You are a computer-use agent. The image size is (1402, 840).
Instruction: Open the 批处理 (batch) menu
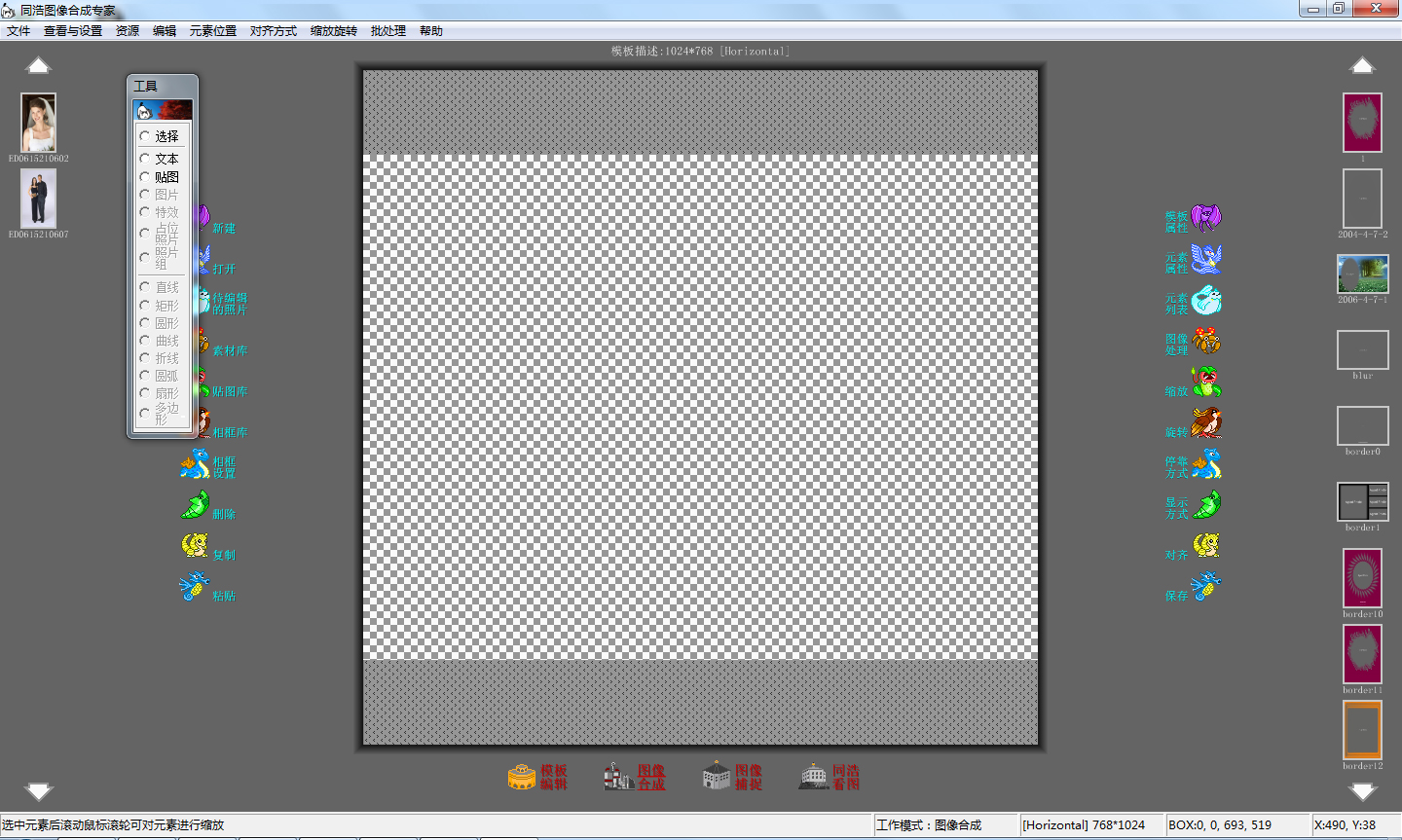[387, 31]
